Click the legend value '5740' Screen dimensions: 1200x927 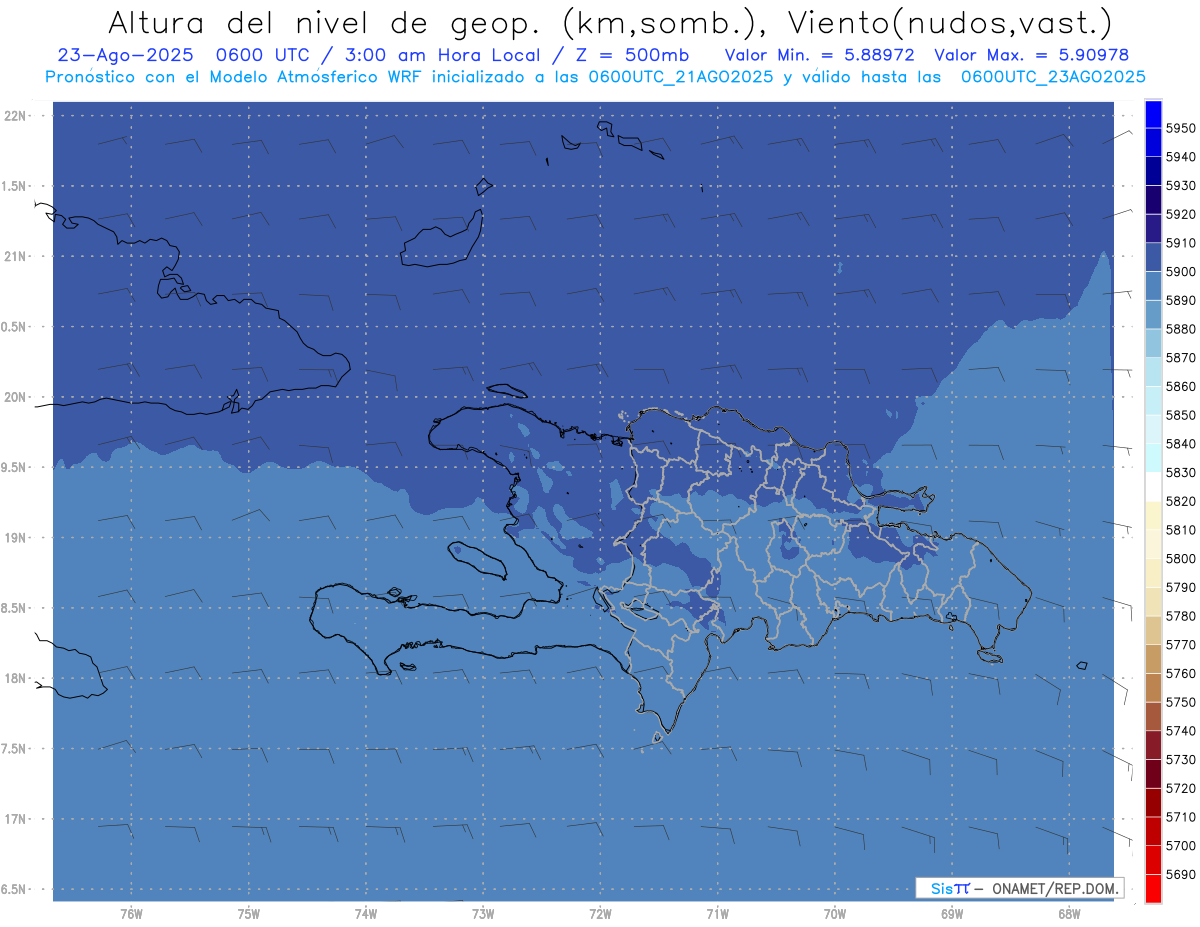(x=1180, y=731)
